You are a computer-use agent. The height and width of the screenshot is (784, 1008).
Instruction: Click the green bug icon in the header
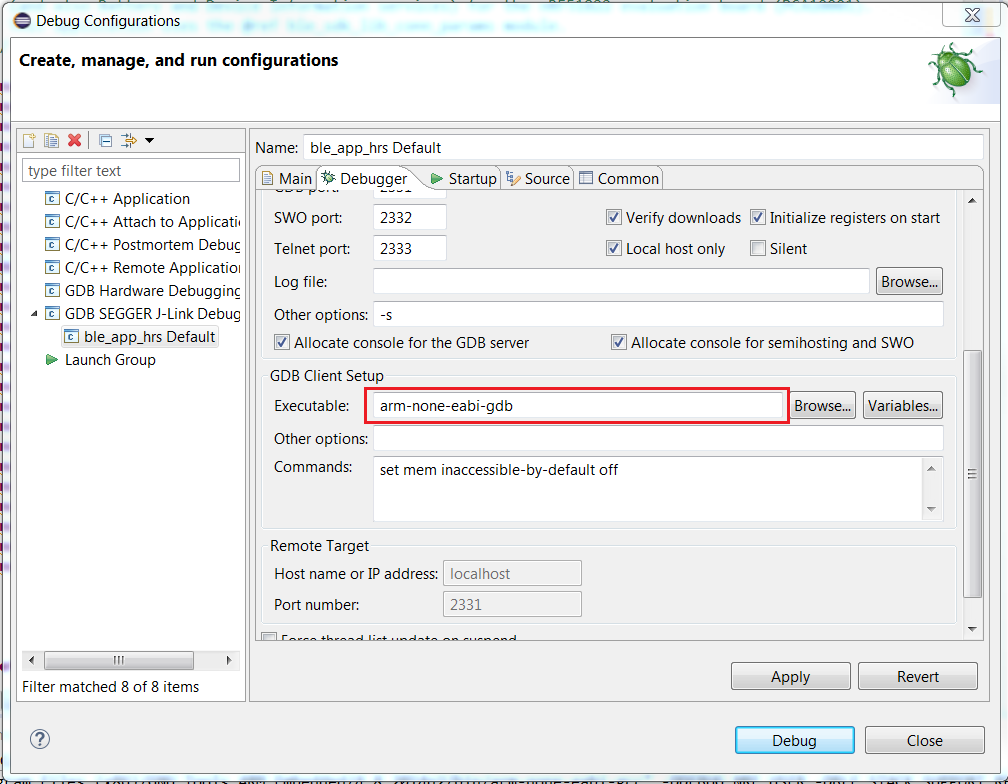[x=955, y=69]
